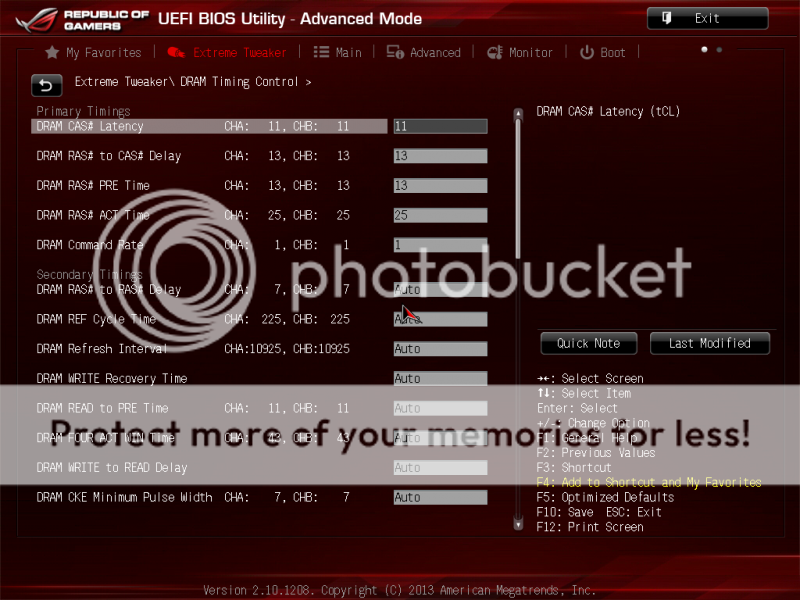The height and width of the screenshot is (600, 800).
Task: Select DRAM WRITE Recovery Time Auto field
Action: 440,379
